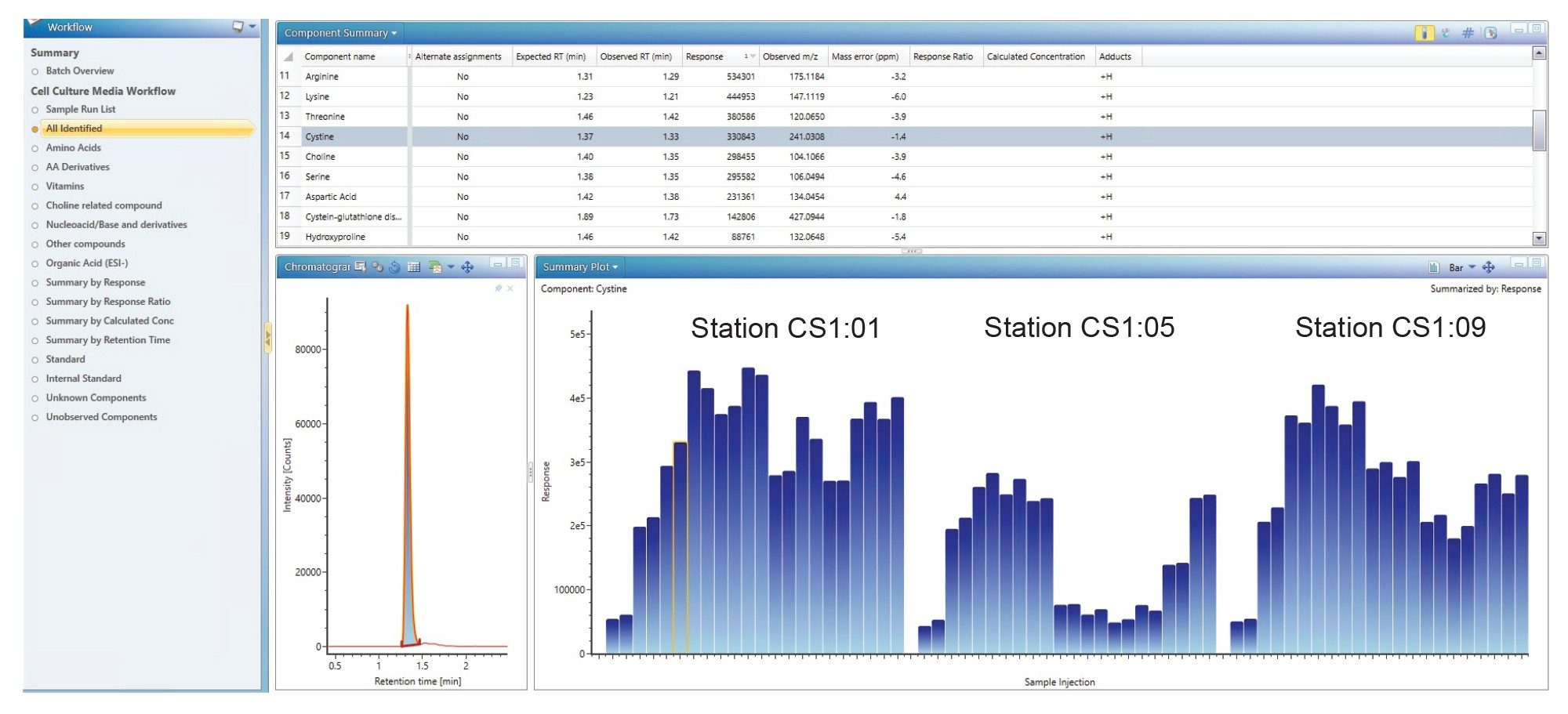The height and width of the screenshot is (714, 1568).
Task: Select the Arginine row
Action: pos(905,77)
